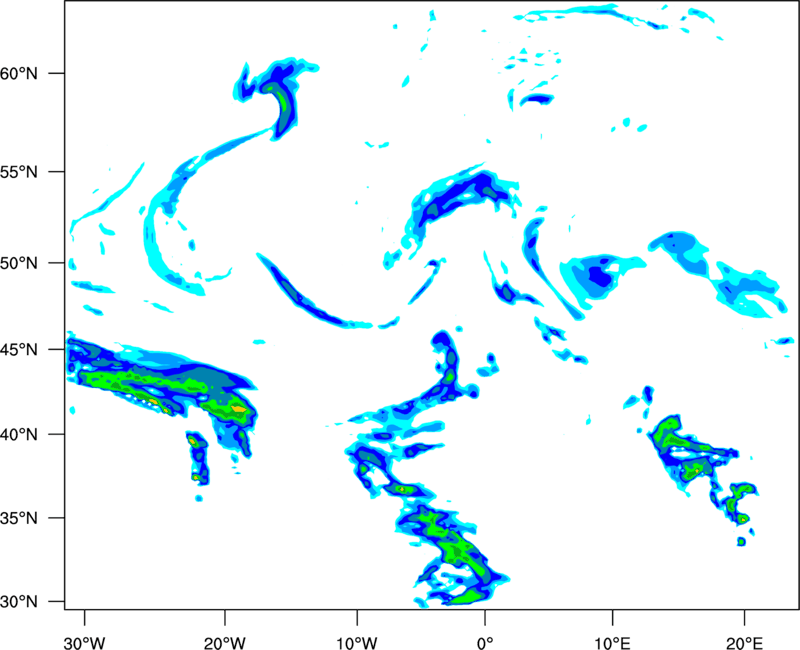Screen dimensions: 800x650
Task: Click the 50°N latitude label
Action: click(19, 263)
